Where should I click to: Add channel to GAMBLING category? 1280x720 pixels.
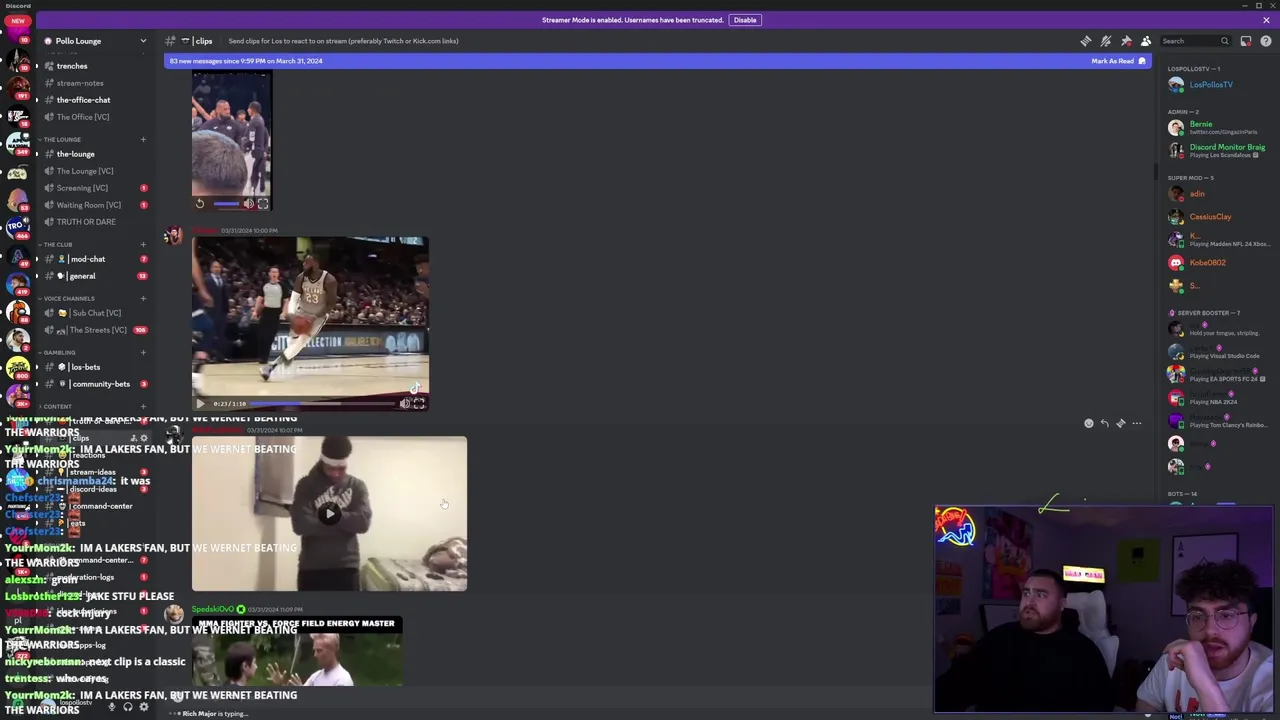(143, 352)
